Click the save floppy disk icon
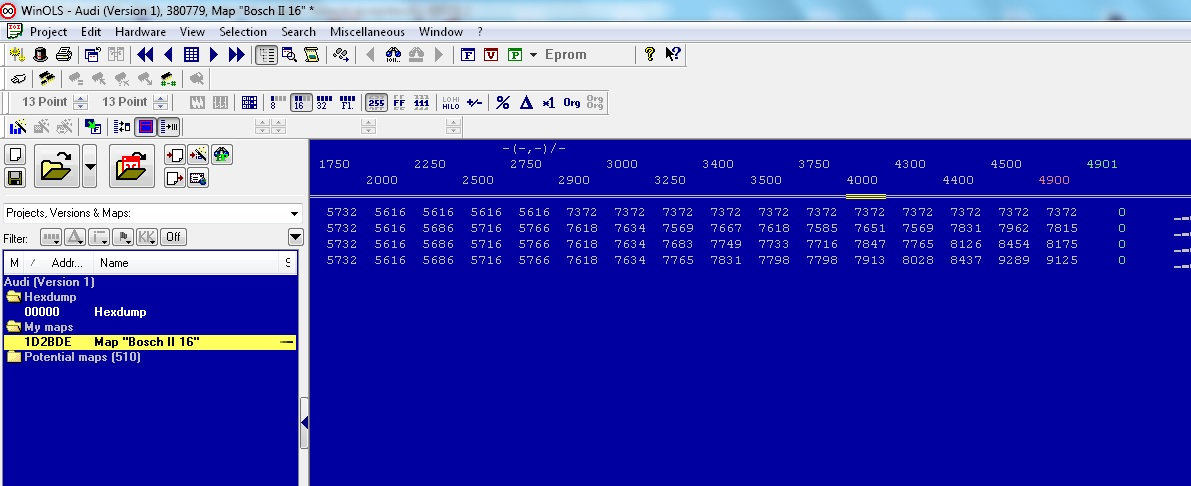Image resolution: width=1191 pixels, height=486 pixels. tap(15, 178)
